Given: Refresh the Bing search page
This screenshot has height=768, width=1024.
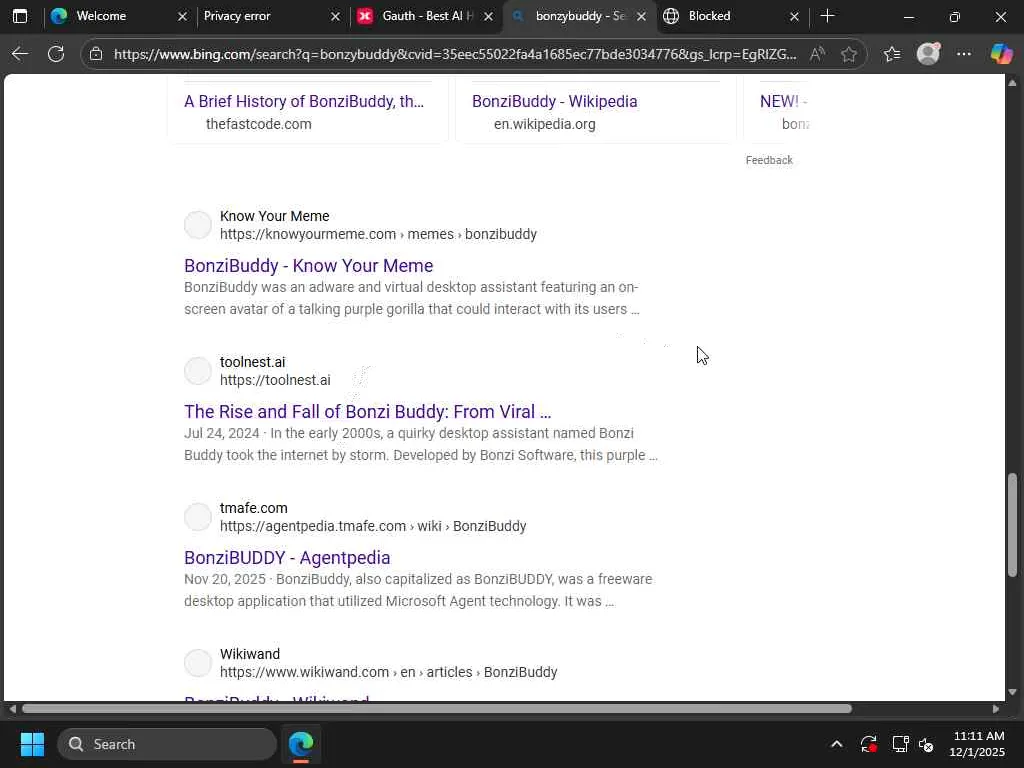Looking at the screenshot, I should pyautogui.click(x=56, y=54).
